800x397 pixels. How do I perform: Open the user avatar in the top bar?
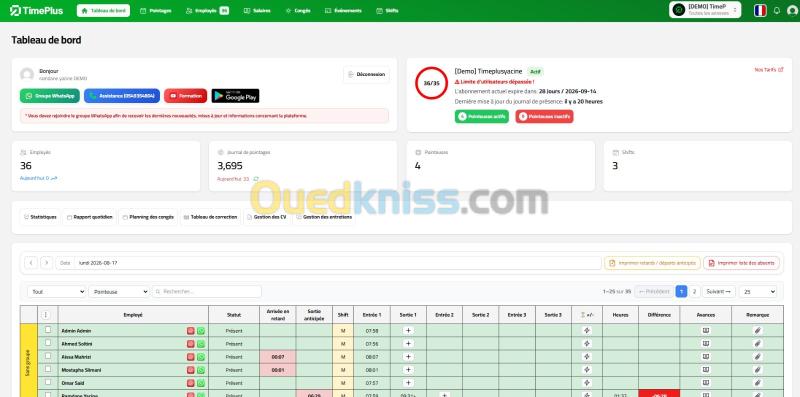click(x=792, y=10)
